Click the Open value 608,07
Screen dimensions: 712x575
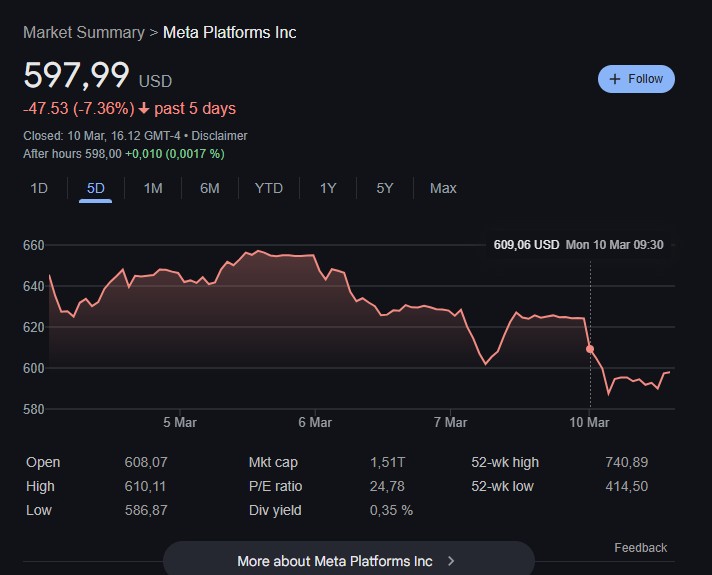(x=146, y=462)
